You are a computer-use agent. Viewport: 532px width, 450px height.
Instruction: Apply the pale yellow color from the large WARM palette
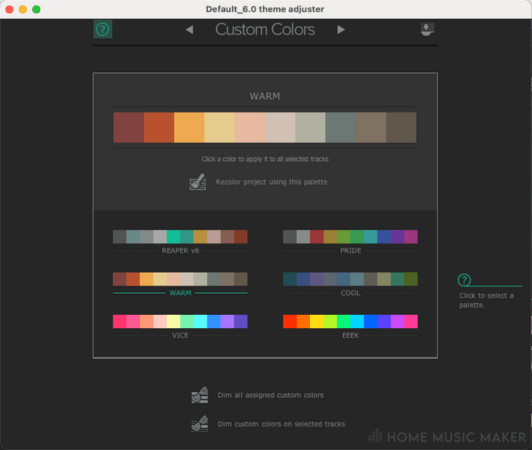coord(220,127)
